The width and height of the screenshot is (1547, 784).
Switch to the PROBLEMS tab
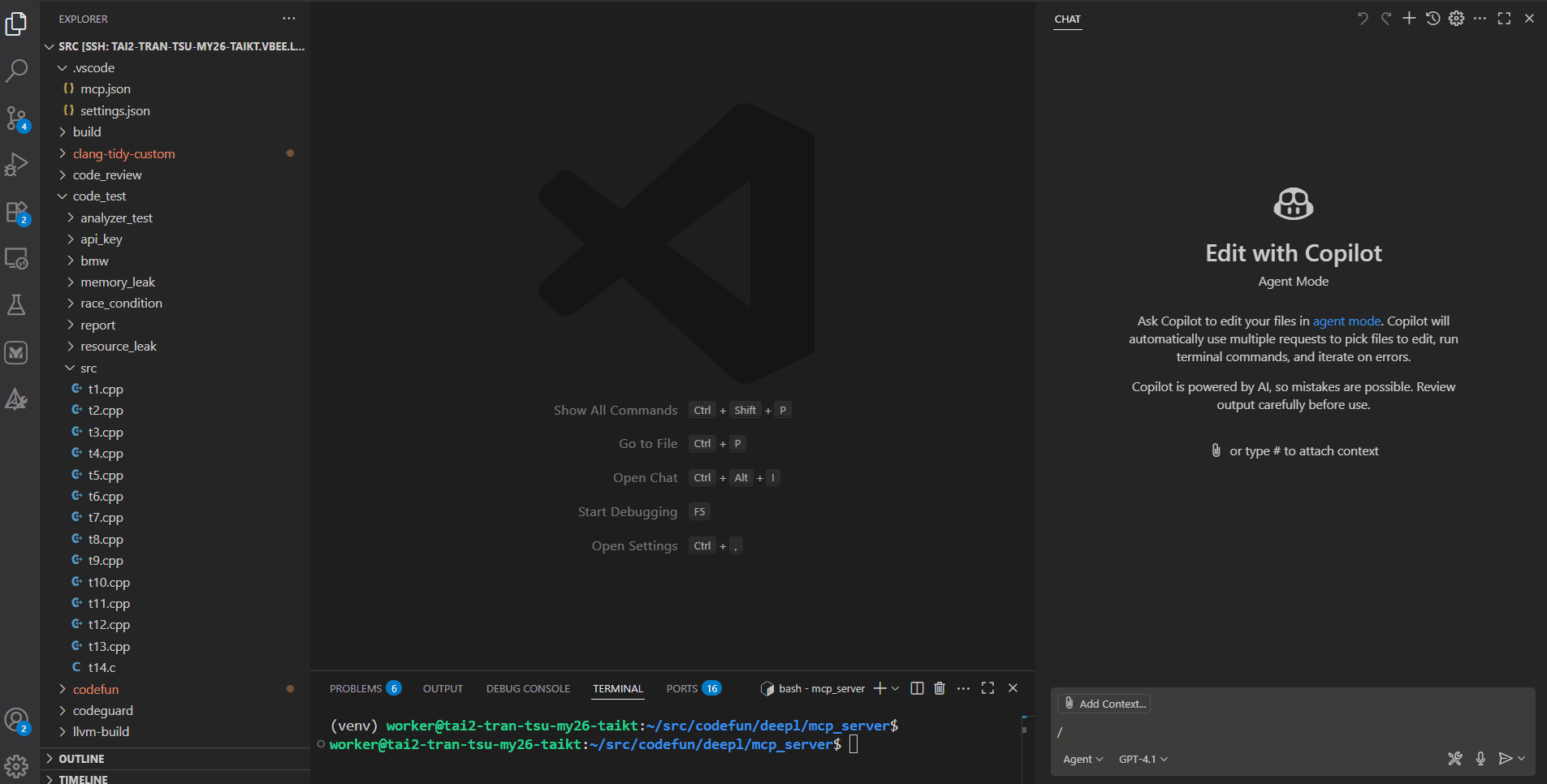(x=365, y=688)
